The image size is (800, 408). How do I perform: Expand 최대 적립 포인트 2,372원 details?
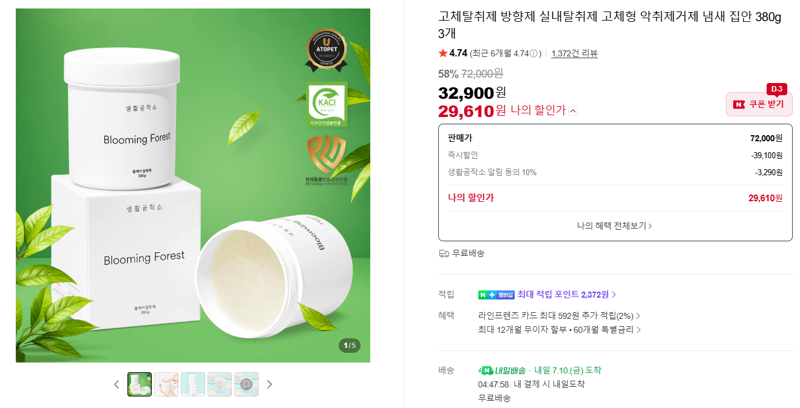coord(566,295)
